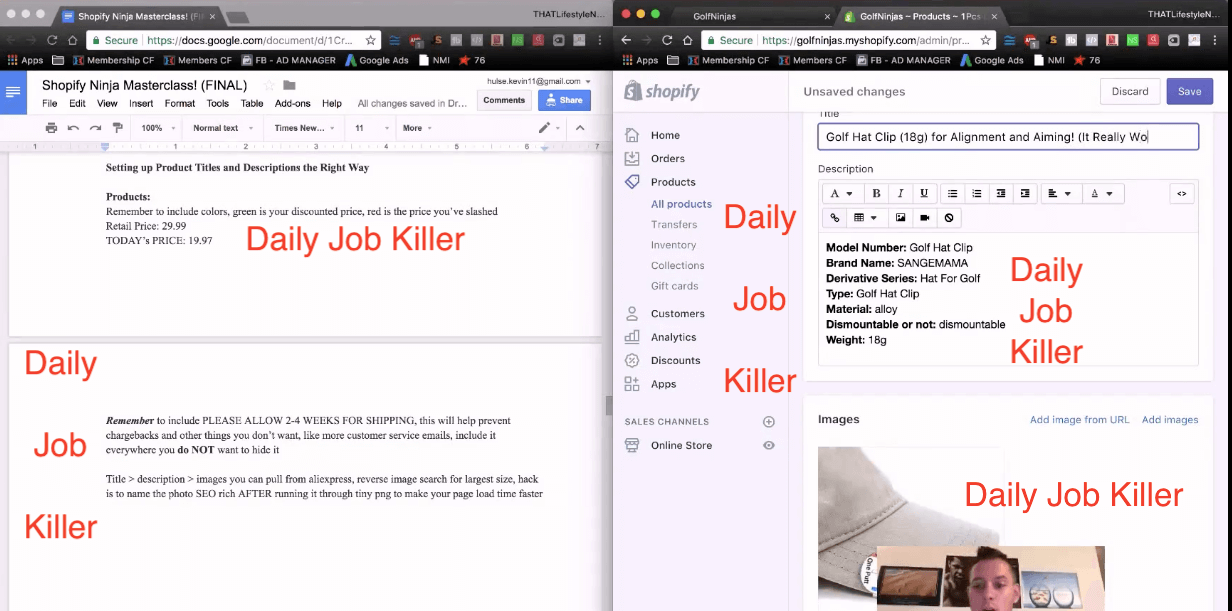Show HTML view in description editor
This screenshot has height=611, width=1232.
[1182, 193]
